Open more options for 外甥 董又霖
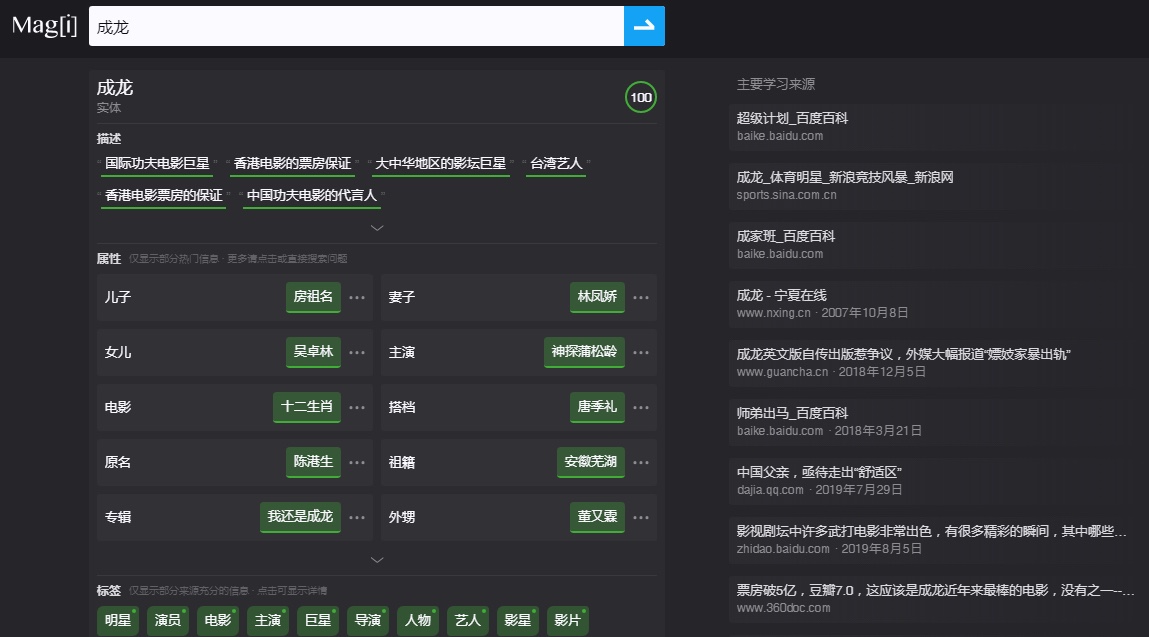 (x=641, y=518)
